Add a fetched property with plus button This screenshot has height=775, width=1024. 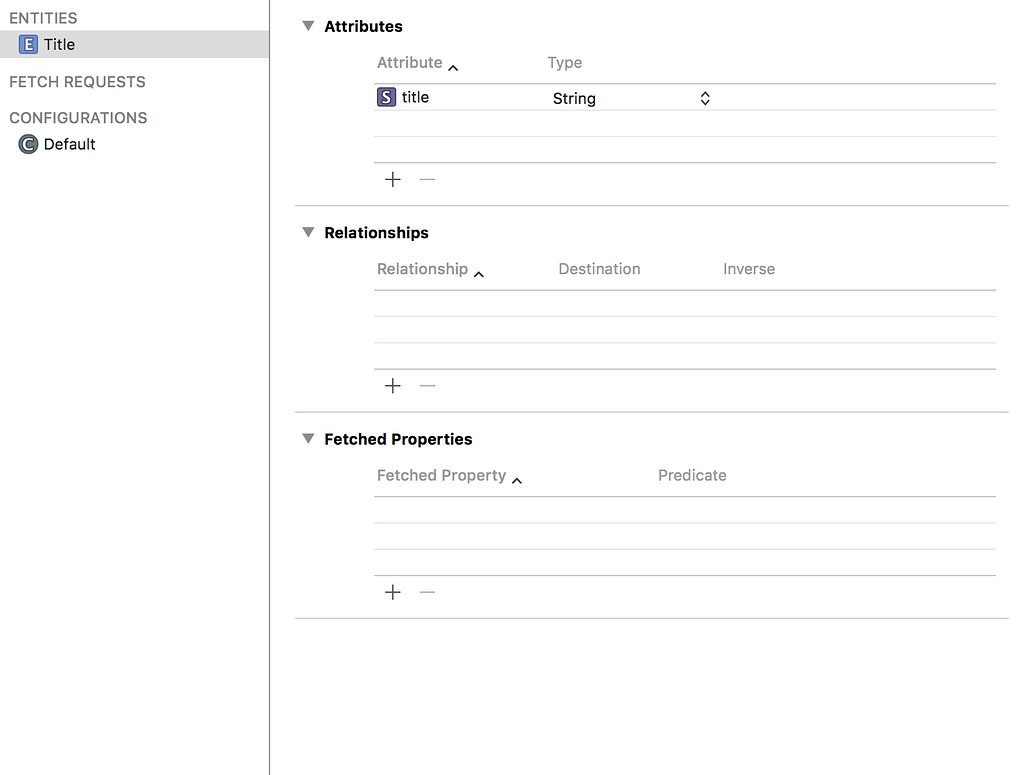[x=392, y=592]
